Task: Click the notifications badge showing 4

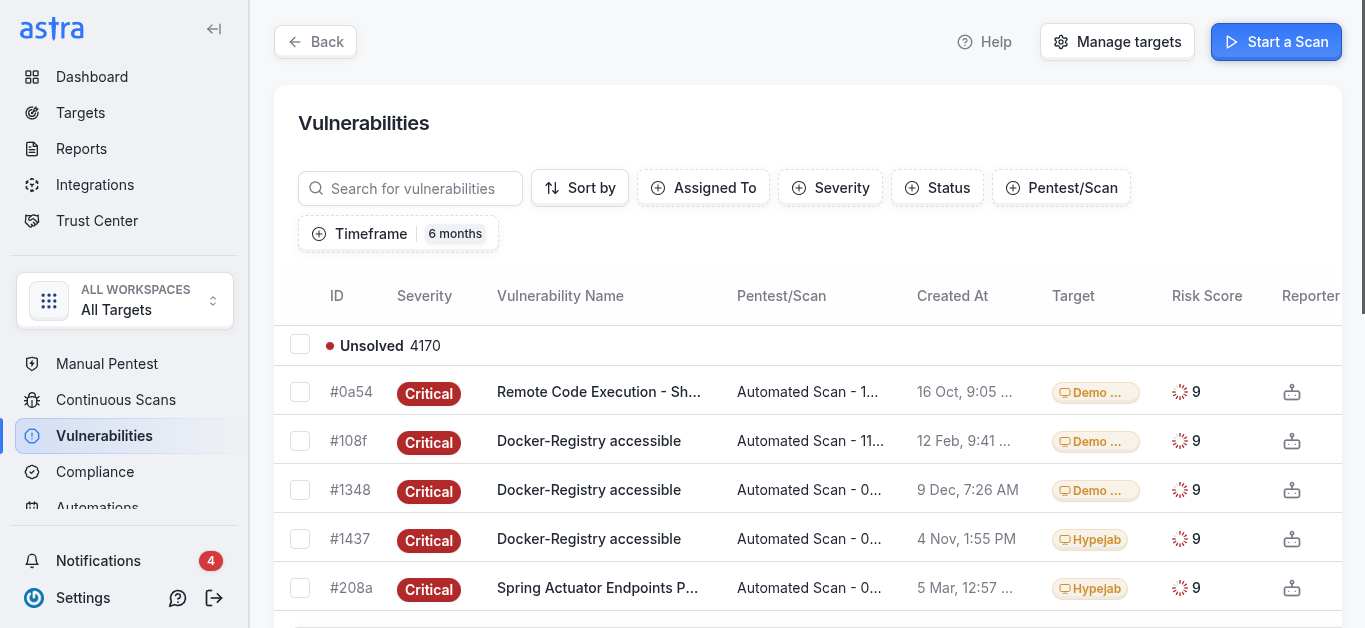Action: point(210,561)
